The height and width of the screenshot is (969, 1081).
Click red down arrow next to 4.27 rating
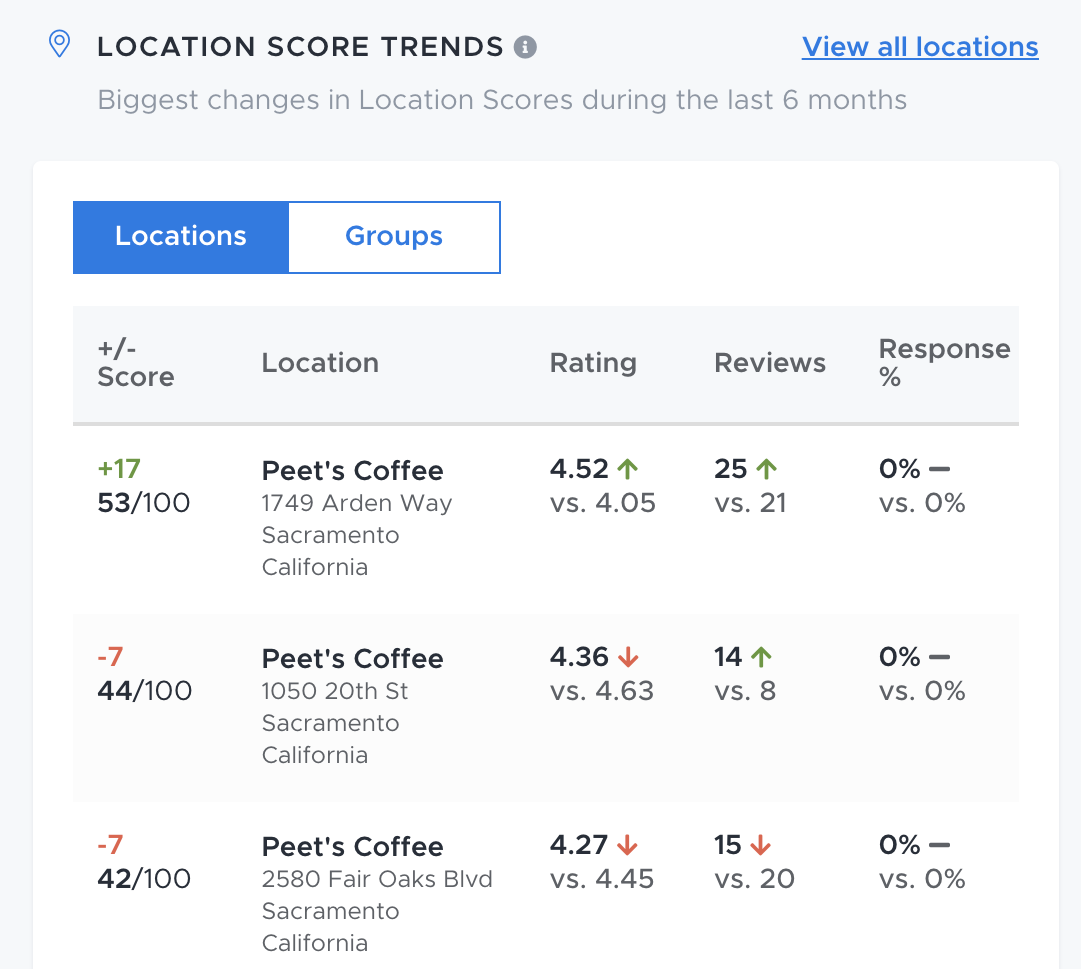[x=627, y=845]
